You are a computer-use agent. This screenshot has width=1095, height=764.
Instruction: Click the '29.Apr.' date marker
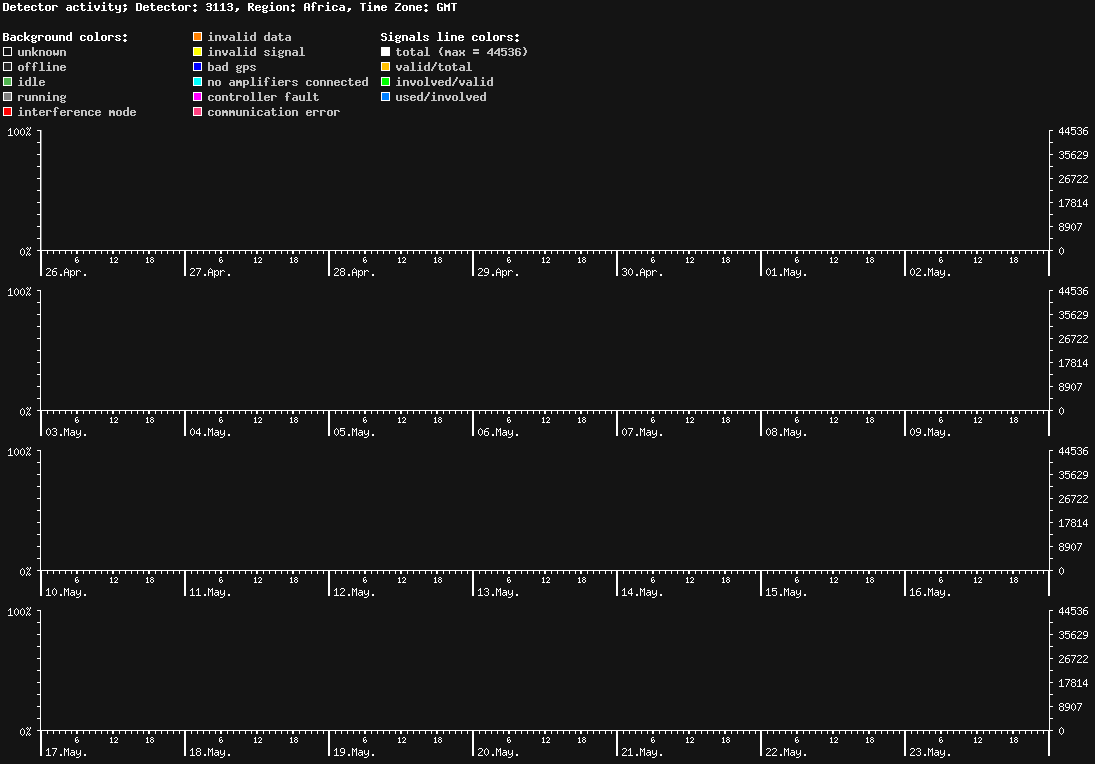499,272
